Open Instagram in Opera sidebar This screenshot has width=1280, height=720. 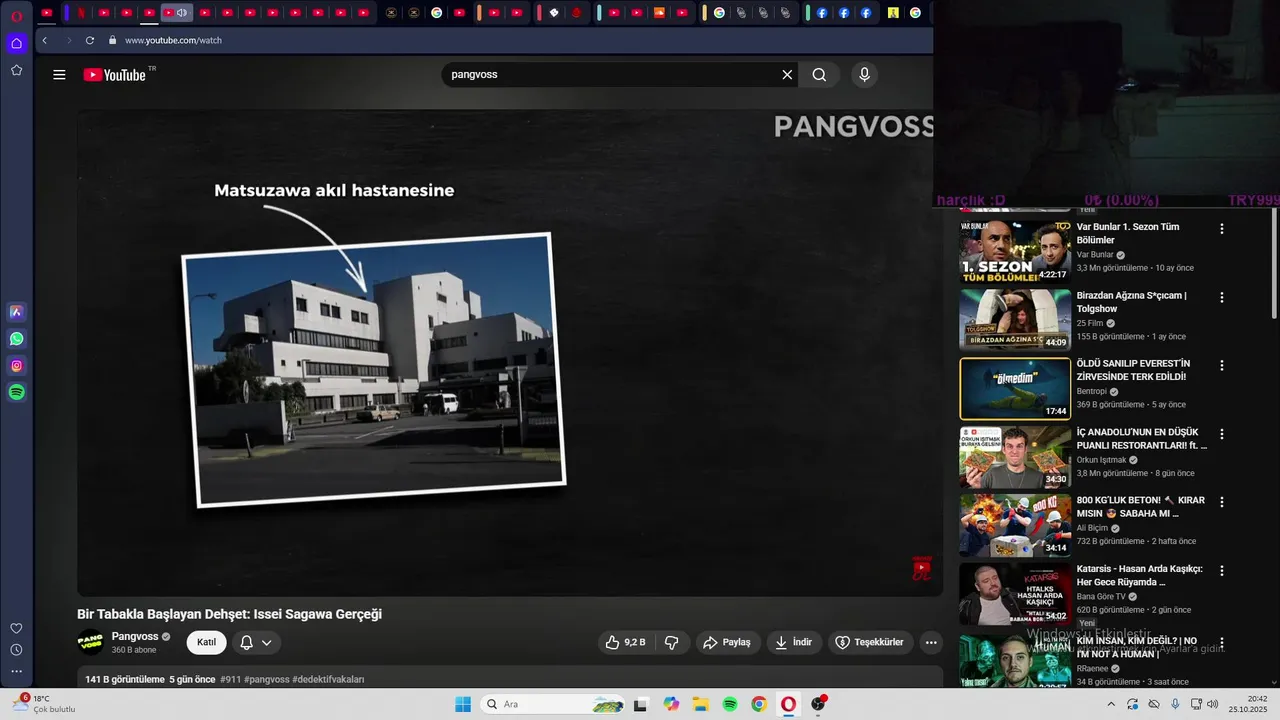click(16, 366)
